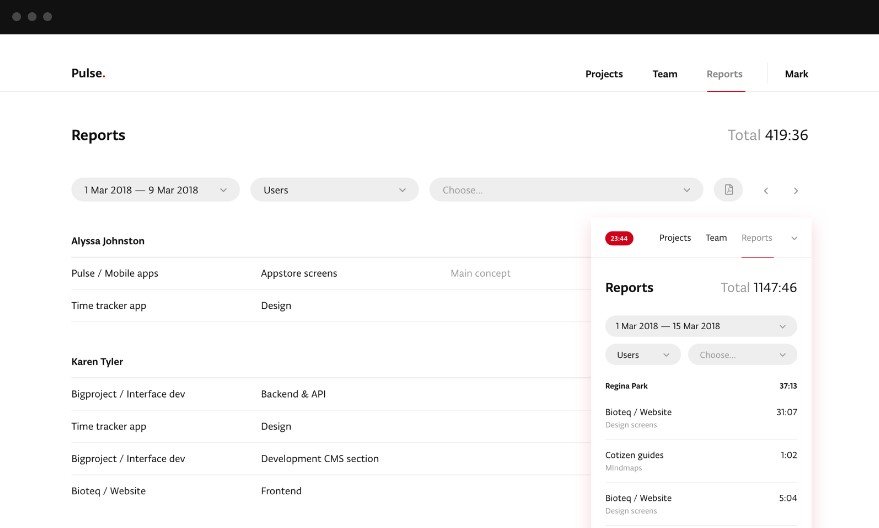
Task: Click the Bioteq / Website entry with 31:07
Action: pyautogui.click(x=701, y=418)
